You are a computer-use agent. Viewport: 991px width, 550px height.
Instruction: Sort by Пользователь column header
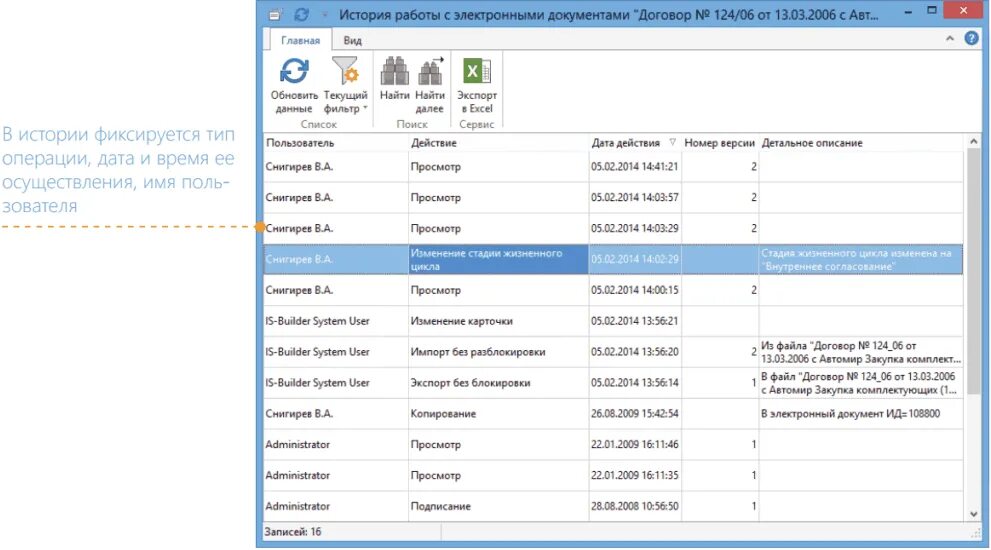coord(336,143)
